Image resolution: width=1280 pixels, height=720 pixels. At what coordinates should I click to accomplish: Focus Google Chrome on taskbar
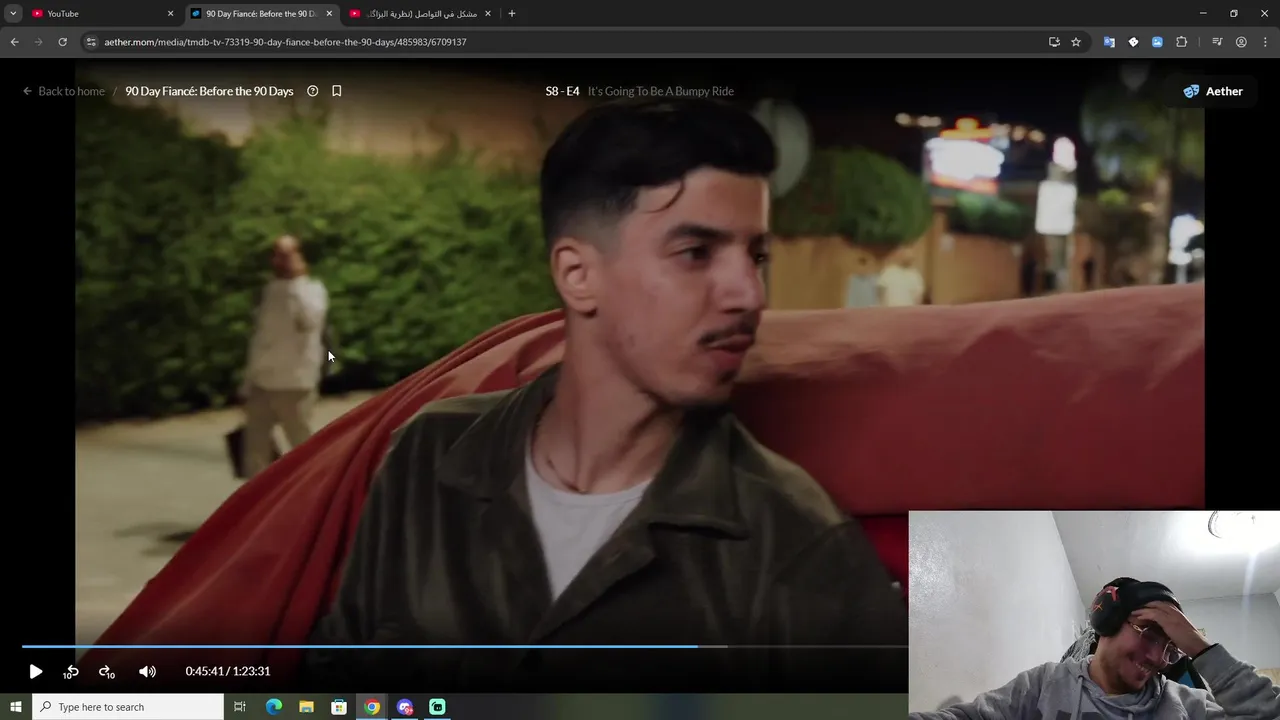coord(372,707)
